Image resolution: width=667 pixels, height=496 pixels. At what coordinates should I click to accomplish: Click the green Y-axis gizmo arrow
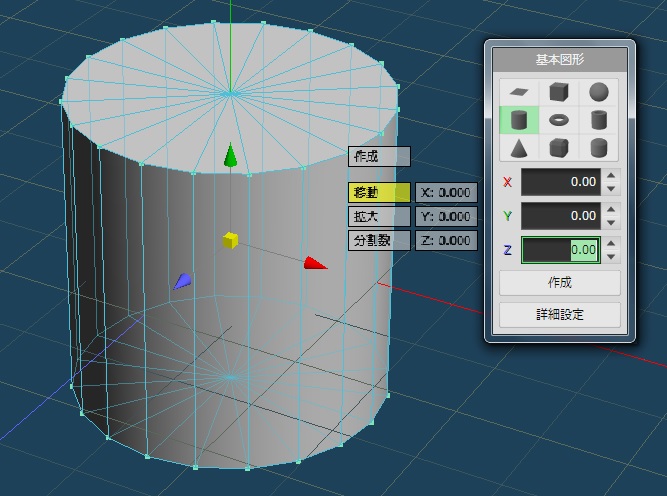[231, 156]
